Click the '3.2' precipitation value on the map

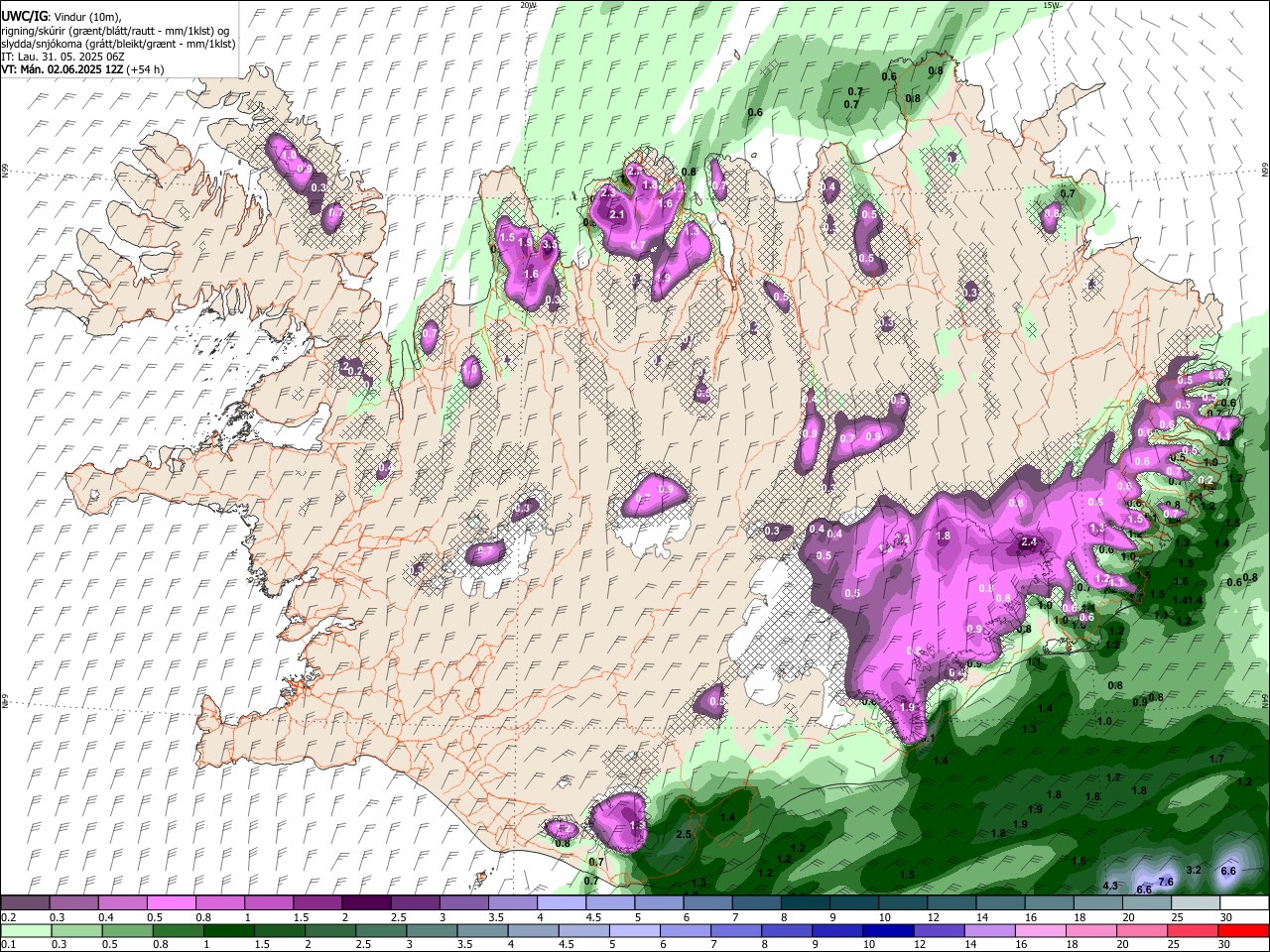1194,870
